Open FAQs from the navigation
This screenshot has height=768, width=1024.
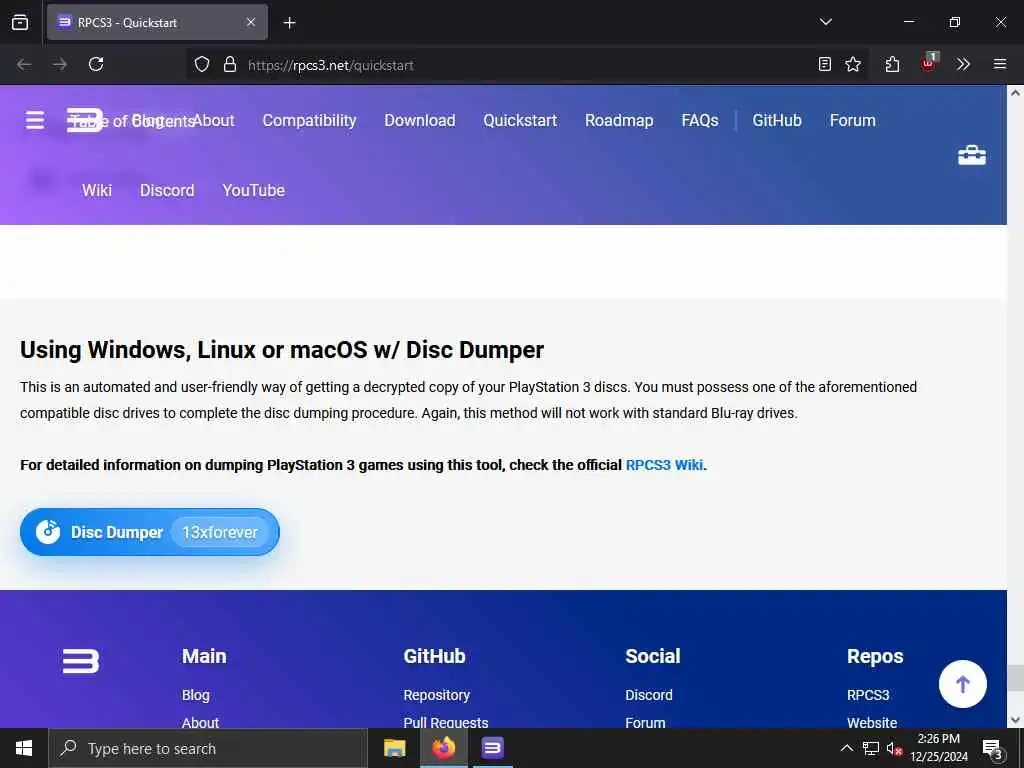(699, 120)
